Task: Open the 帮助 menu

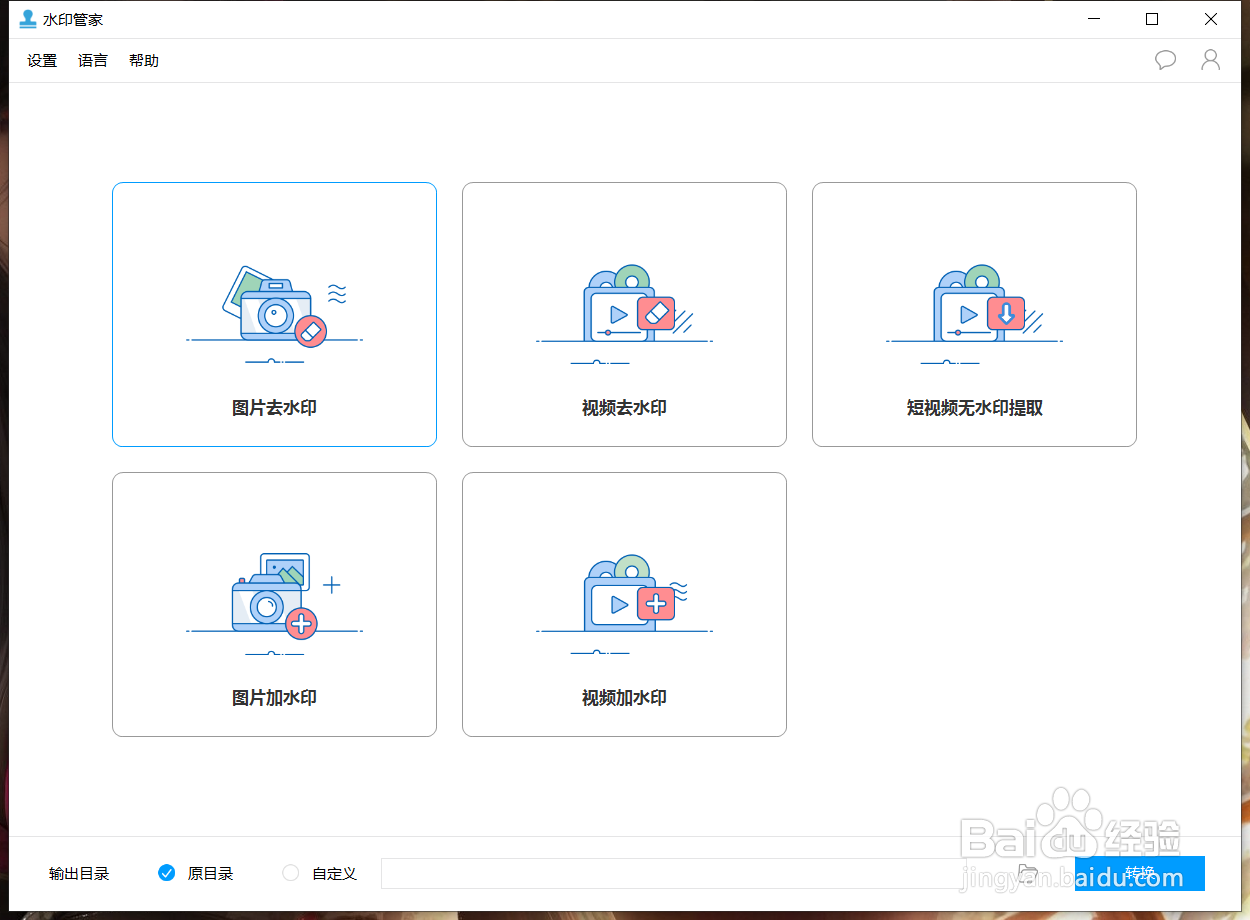Action: coord(143,60)
